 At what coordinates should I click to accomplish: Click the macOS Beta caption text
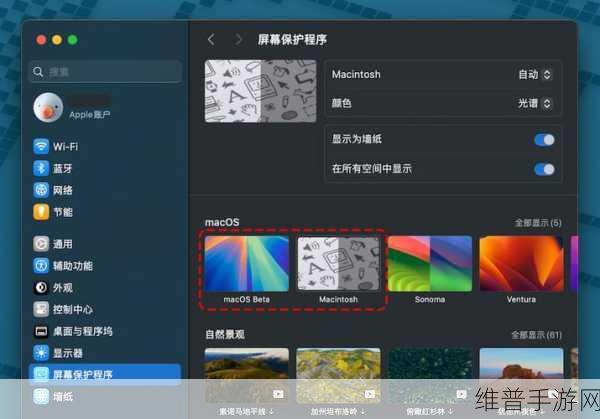pos(247,300)
